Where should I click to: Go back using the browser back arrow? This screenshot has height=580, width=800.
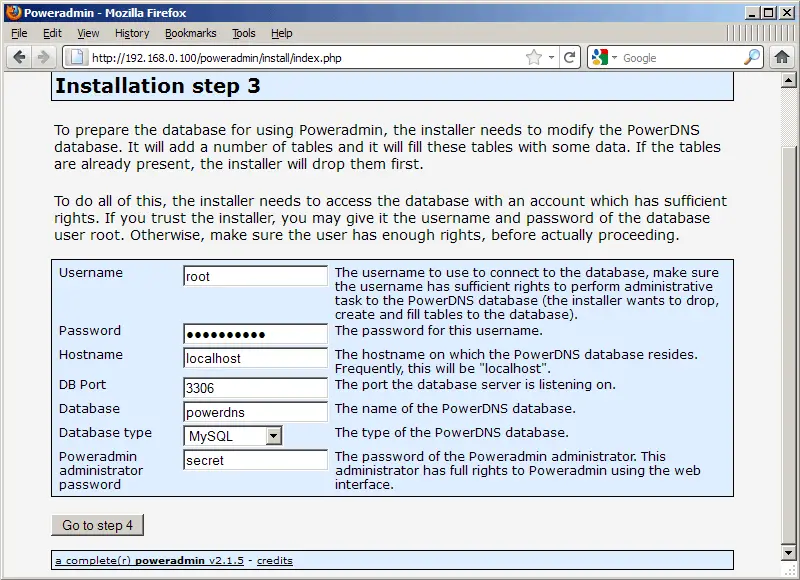point(19,57)
